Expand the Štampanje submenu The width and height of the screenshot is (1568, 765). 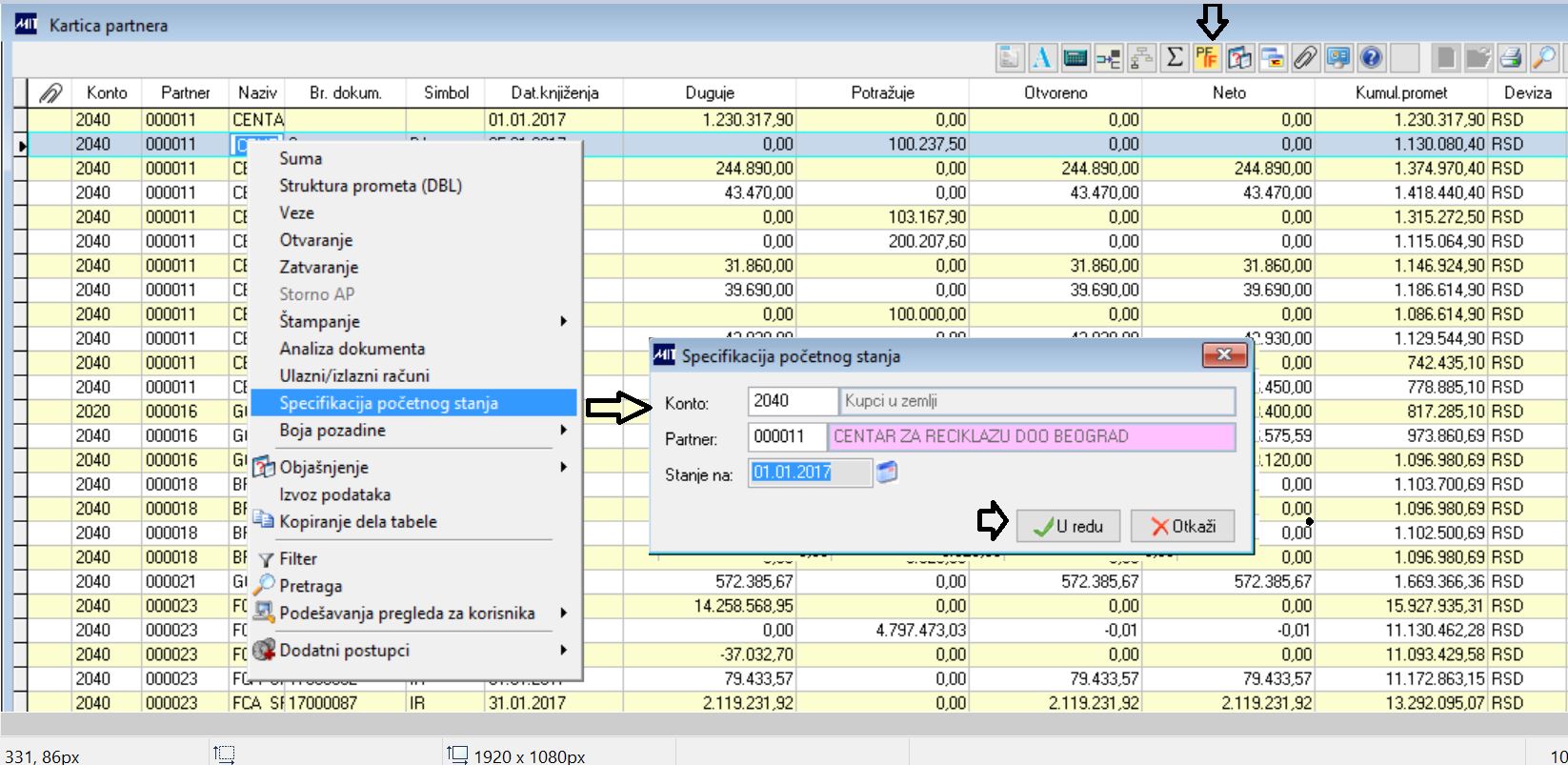[x=564, y=322]
